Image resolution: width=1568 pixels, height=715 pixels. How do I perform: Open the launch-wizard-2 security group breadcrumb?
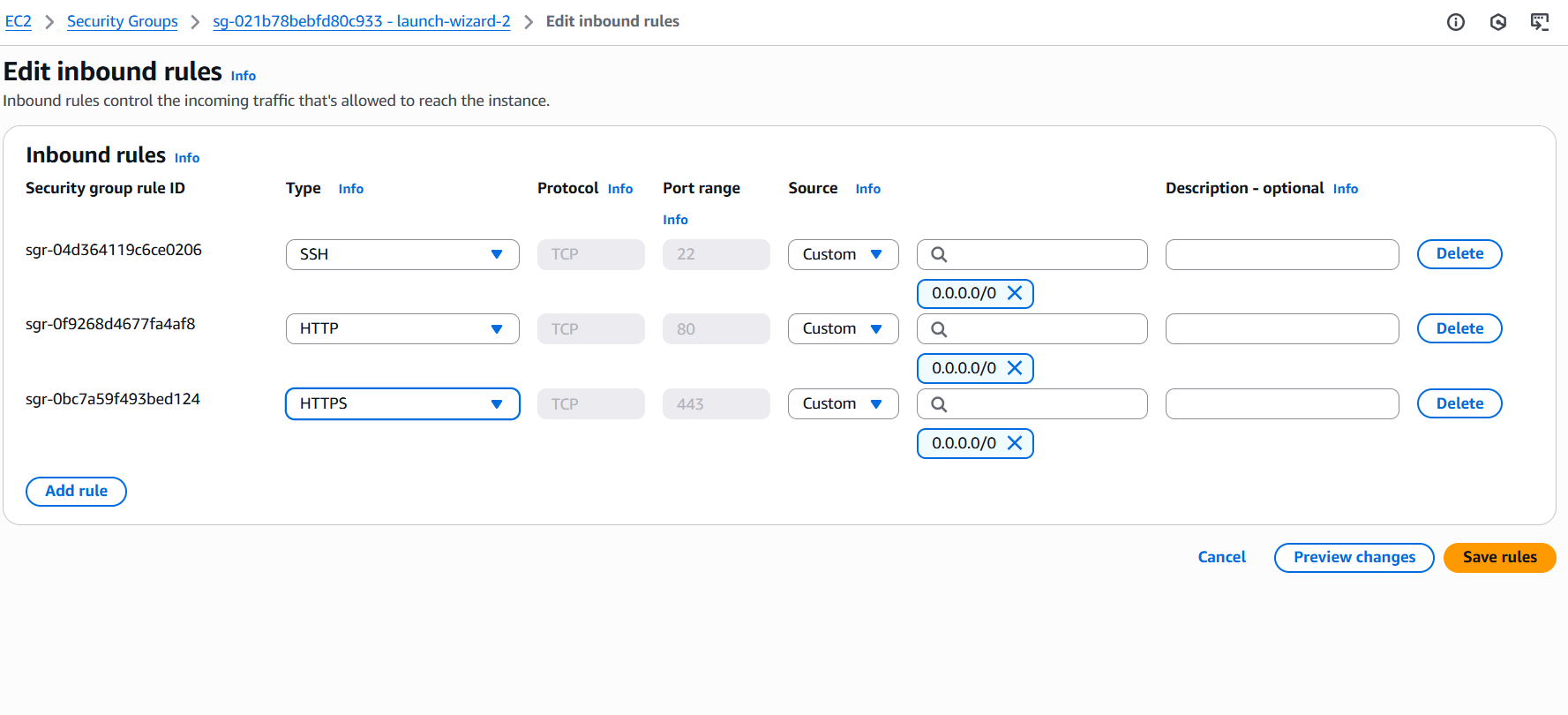[361, 21]
